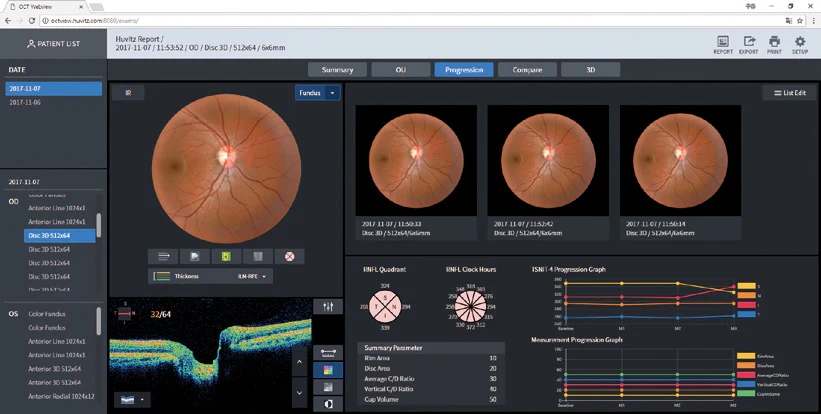Image resolution: width=821 pixels, height=414 pixels.
Task: Toggle the color map B-scan display
Action: coord(328,370)
